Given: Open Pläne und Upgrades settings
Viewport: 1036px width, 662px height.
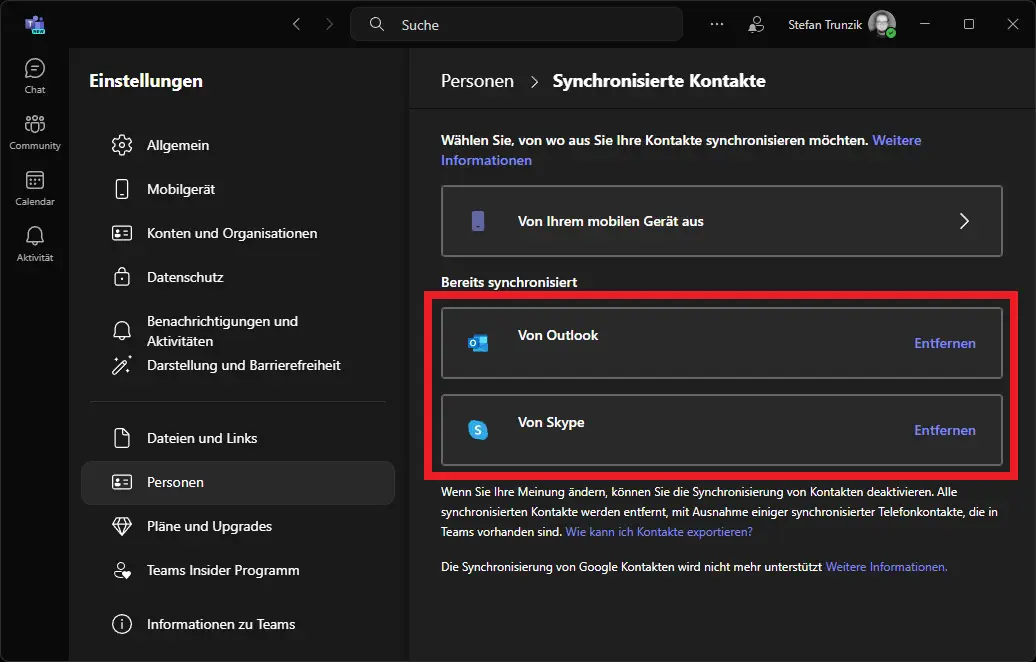Looking at the screenshot, I should pyautogui.click(x=238, y=526).
